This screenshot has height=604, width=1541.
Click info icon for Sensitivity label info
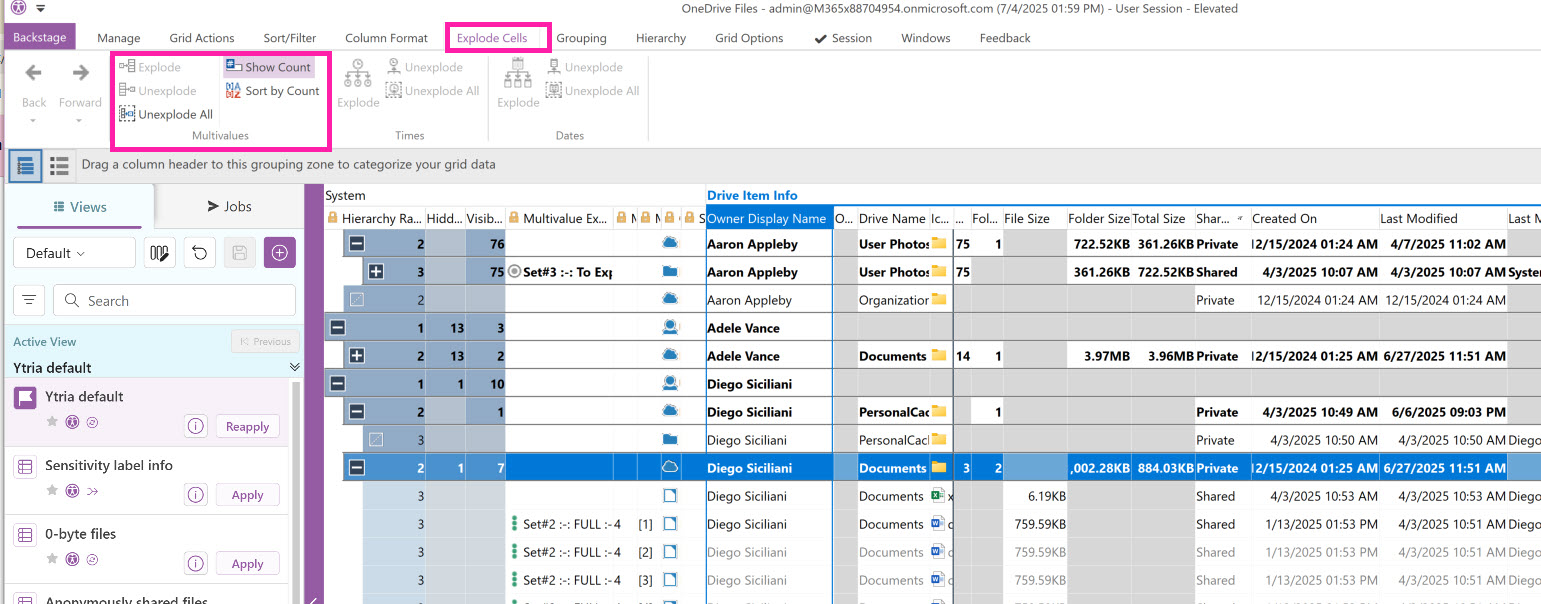(196, 495)
